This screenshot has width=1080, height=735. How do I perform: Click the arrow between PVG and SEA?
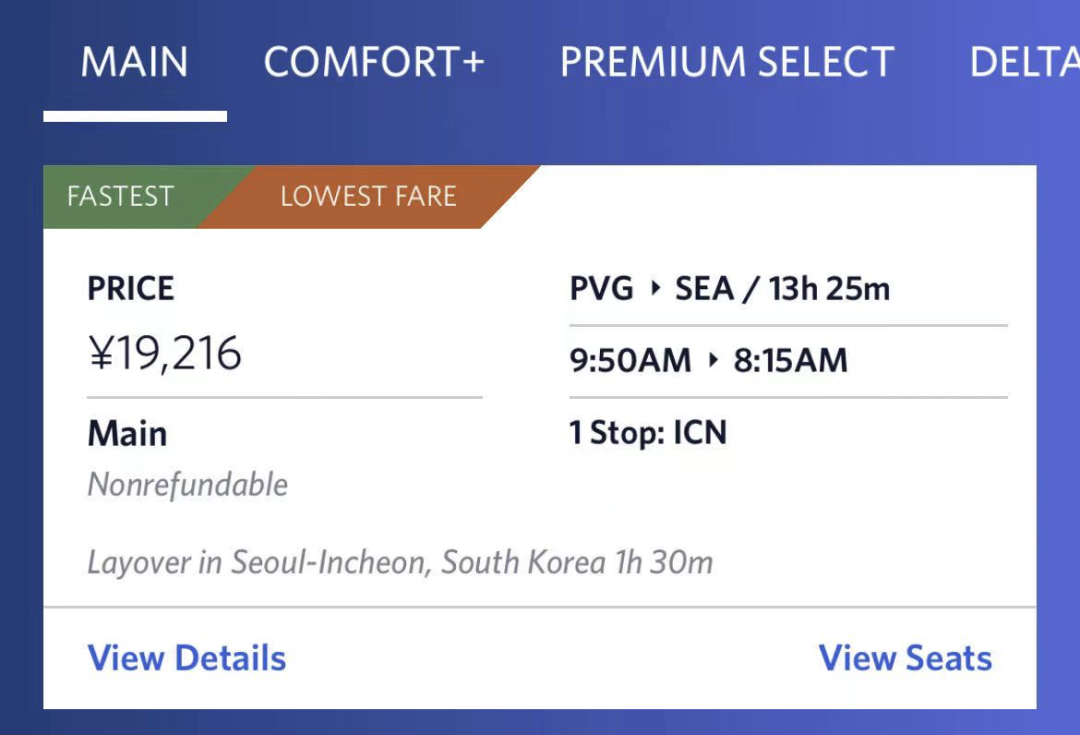pos(656,288)
